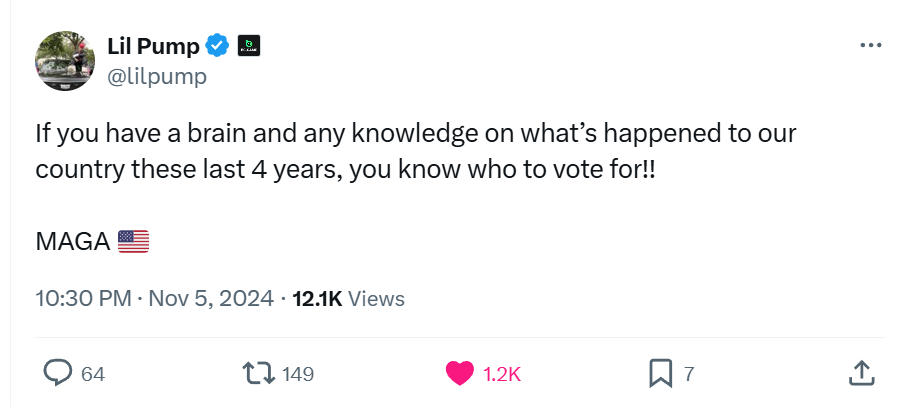Click the blue verified checkmark badge
This screenshot has width=902, height=407.
[218, 46]
